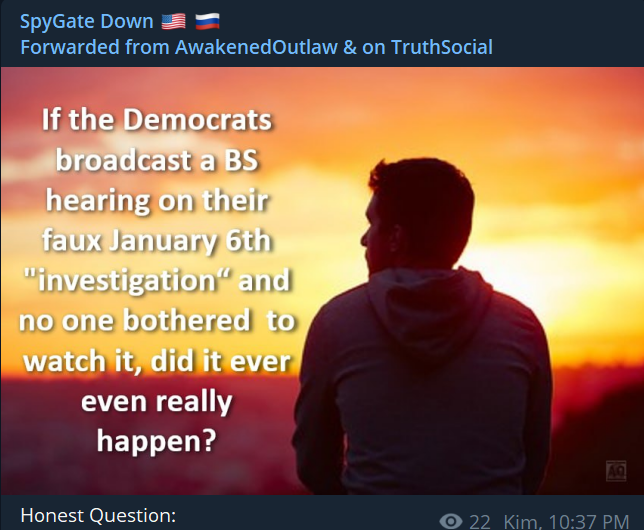
Task: Click the "broadcast a BS" text line
Action: pos(156,160)
